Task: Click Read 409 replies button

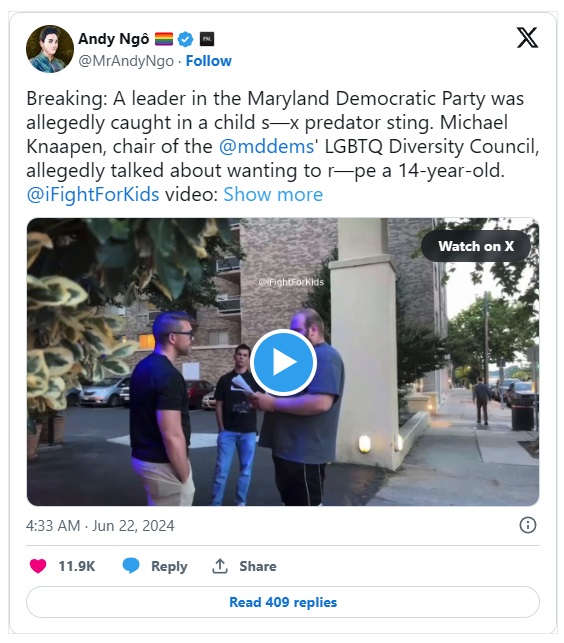Action: tap(283, 602)
